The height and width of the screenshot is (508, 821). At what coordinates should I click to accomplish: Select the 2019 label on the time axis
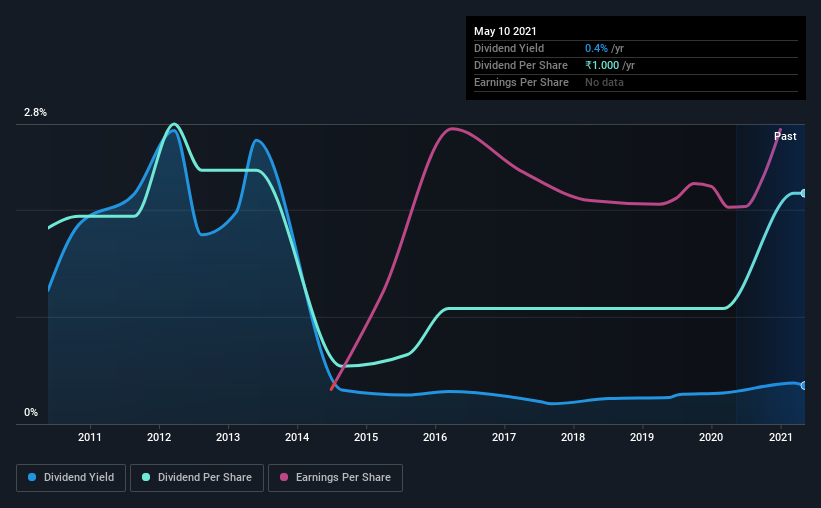pos(642,437)
